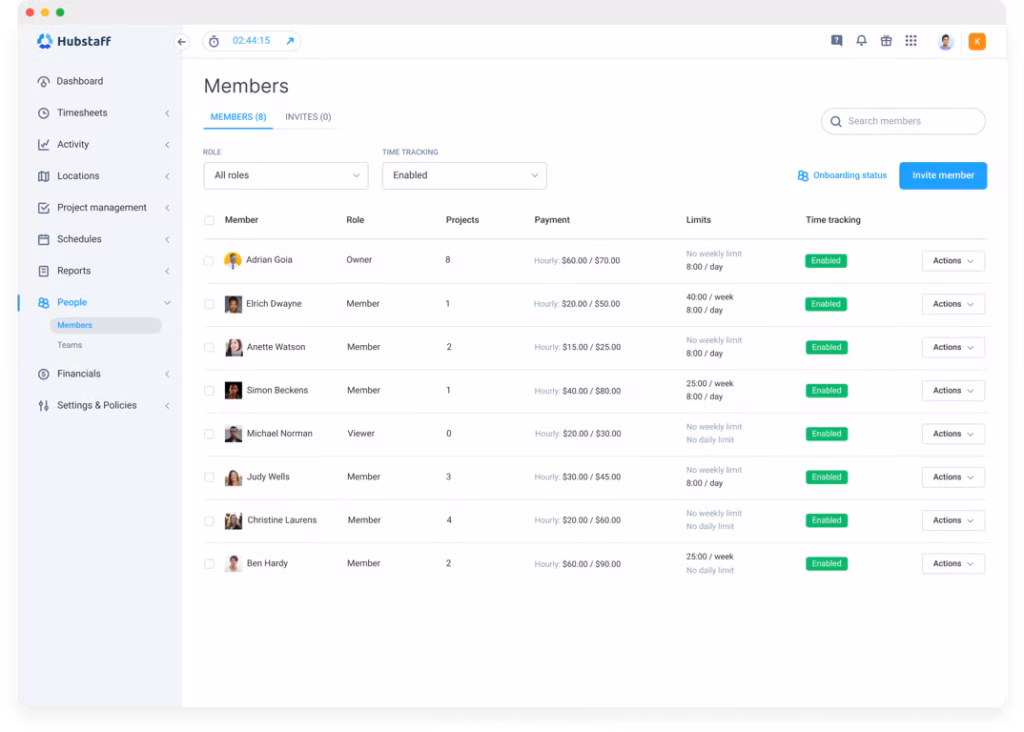This screenshot has width=1024, height=732.
Task: Click the Invite member button
Action: click(942, 175)
